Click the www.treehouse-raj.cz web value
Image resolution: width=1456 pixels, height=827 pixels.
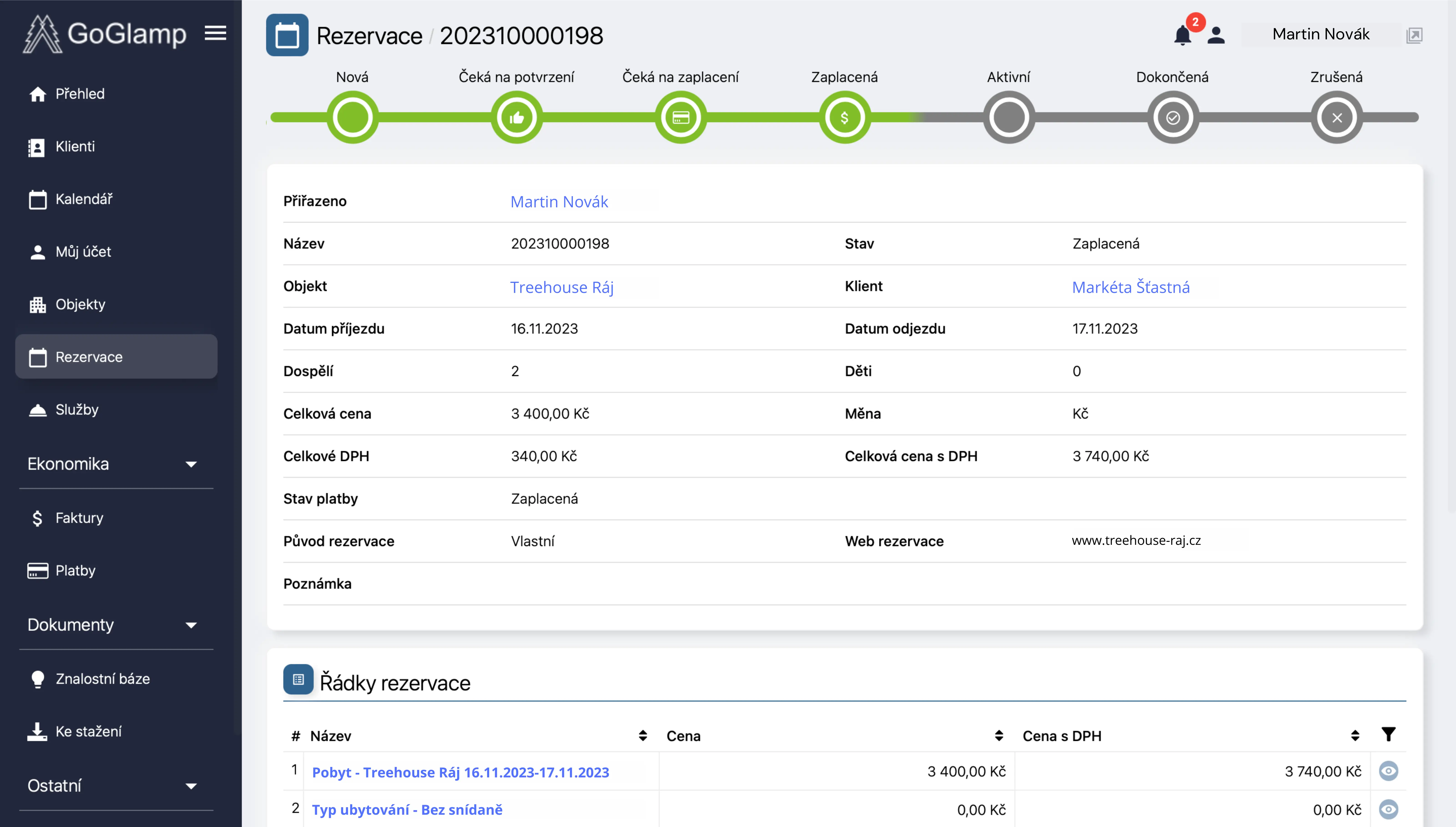coord(1136,541)
